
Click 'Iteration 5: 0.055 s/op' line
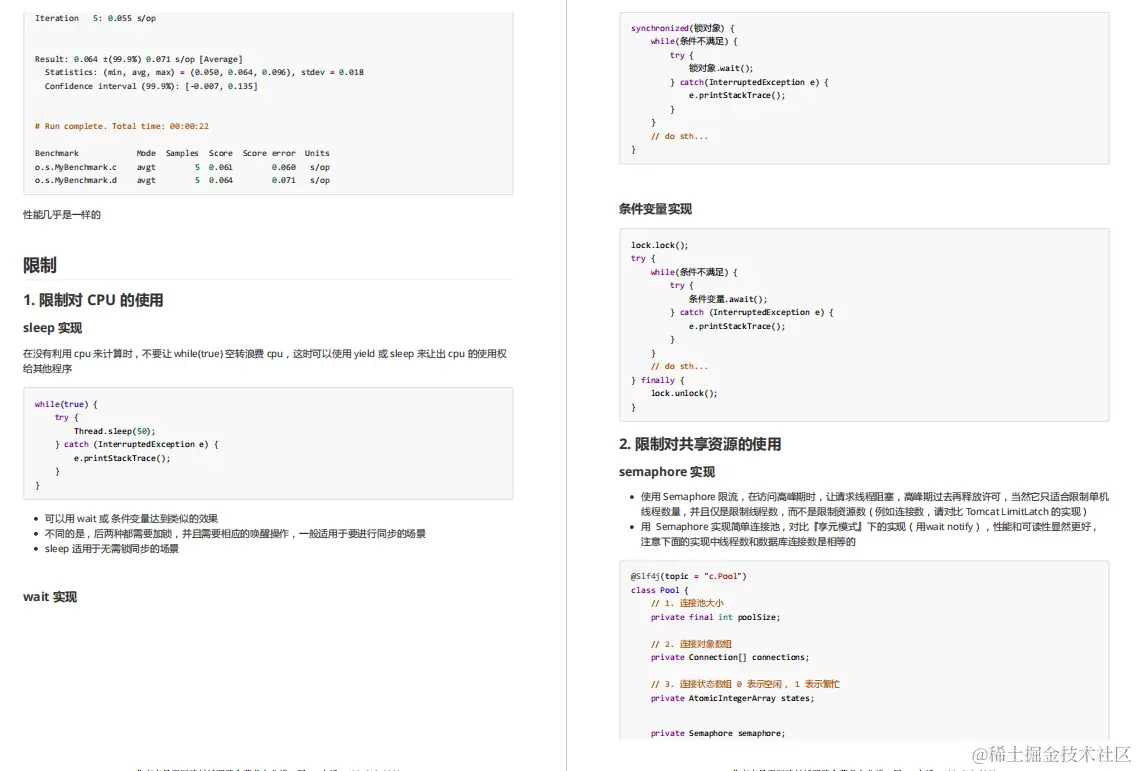click(x=95, y=18)
